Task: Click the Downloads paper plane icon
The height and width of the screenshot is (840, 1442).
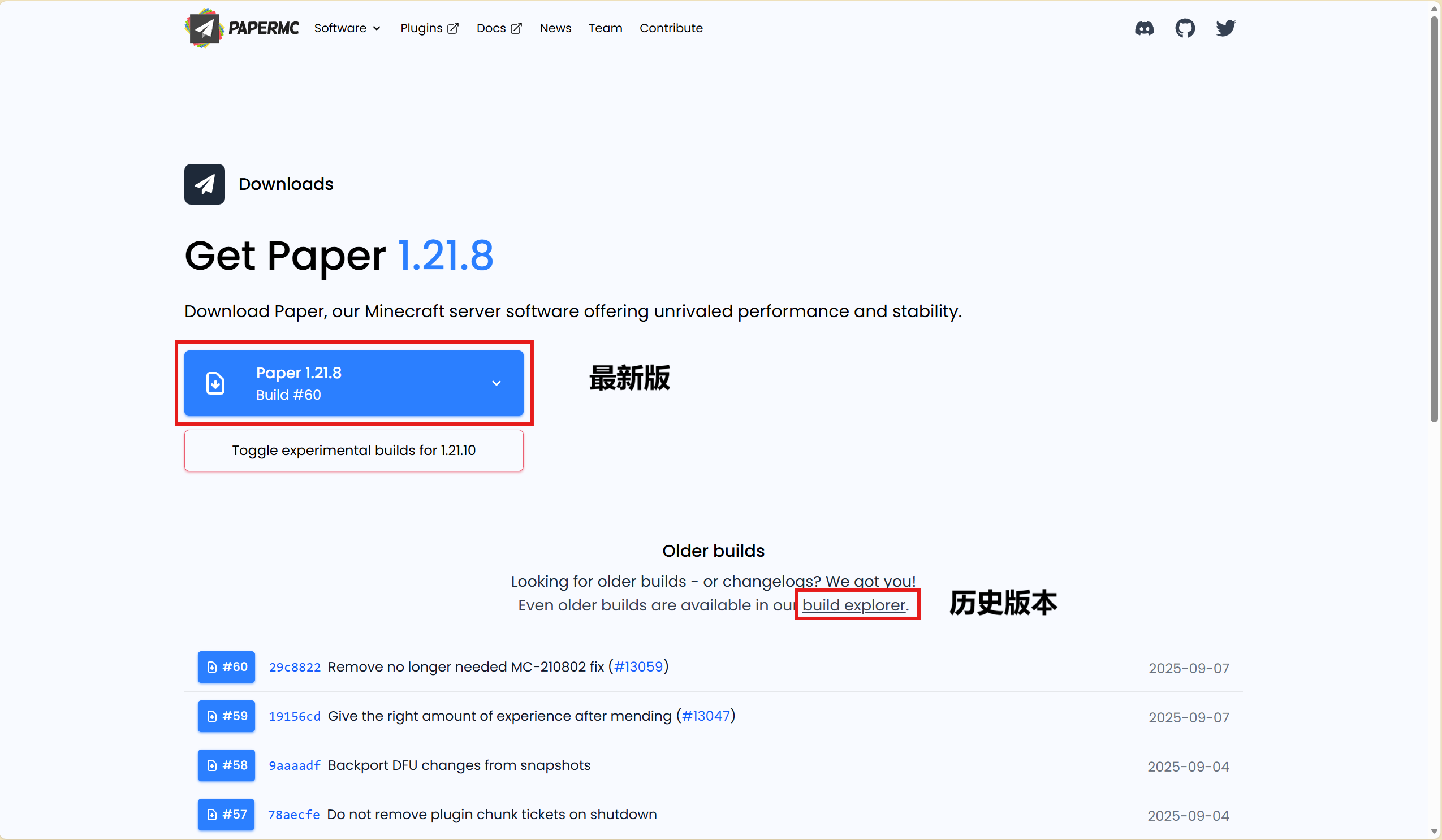Action: point(204,184)
